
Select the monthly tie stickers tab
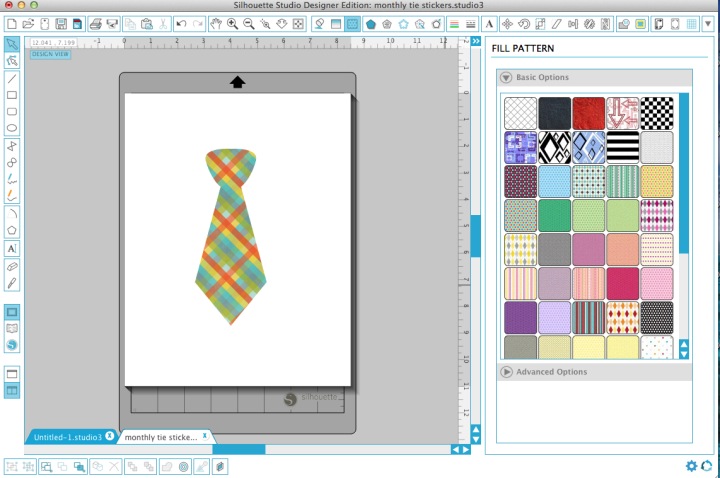coord(160,437)
